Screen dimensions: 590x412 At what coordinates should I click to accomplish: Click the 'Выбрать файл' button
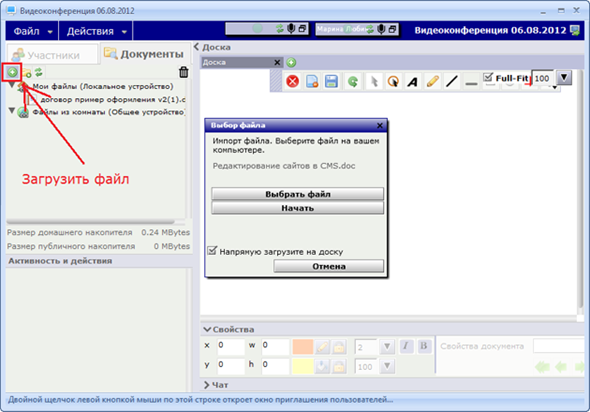click(x=297, y=194)
